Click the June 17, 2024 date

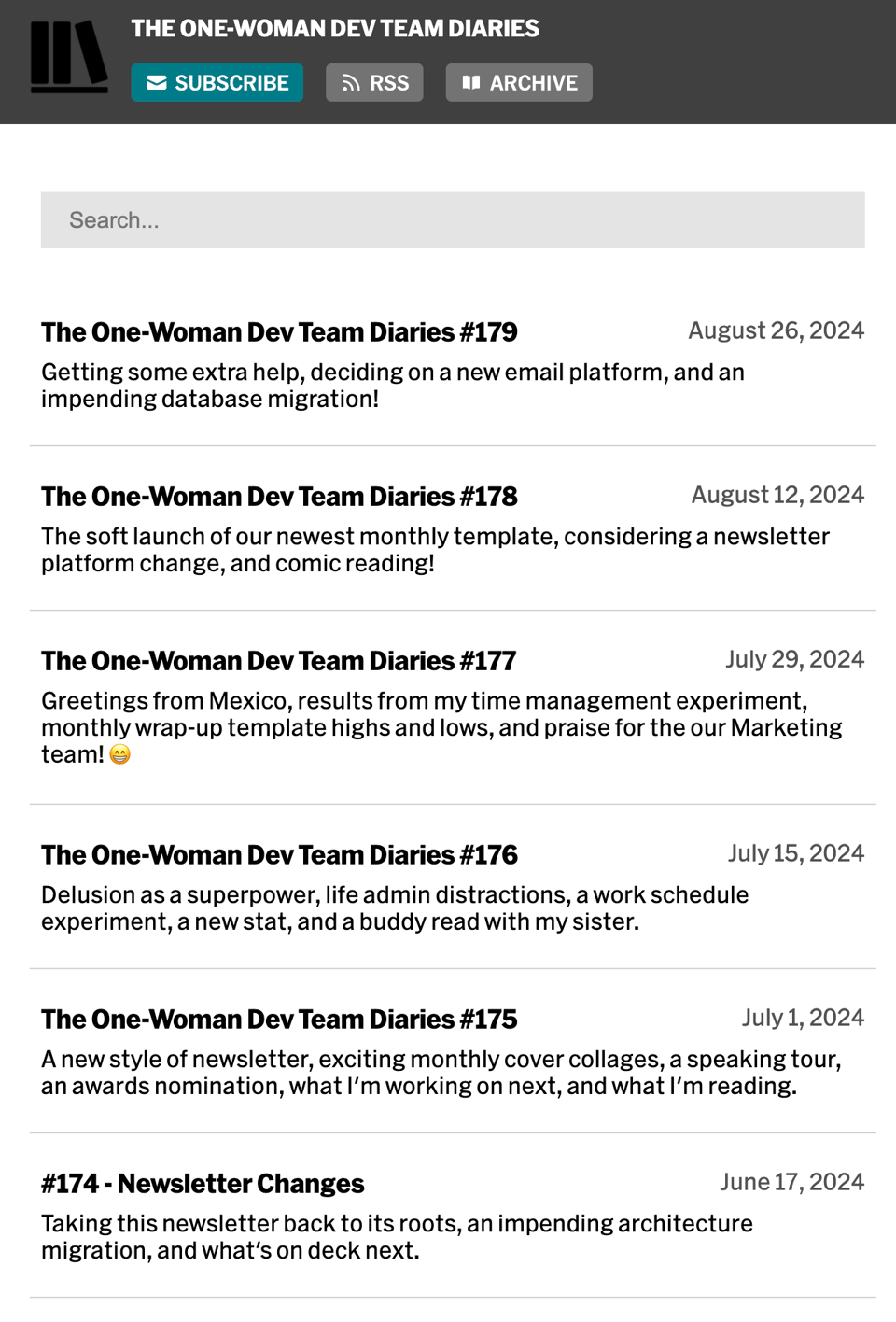pyautogui.click(x=791, y=1182)
